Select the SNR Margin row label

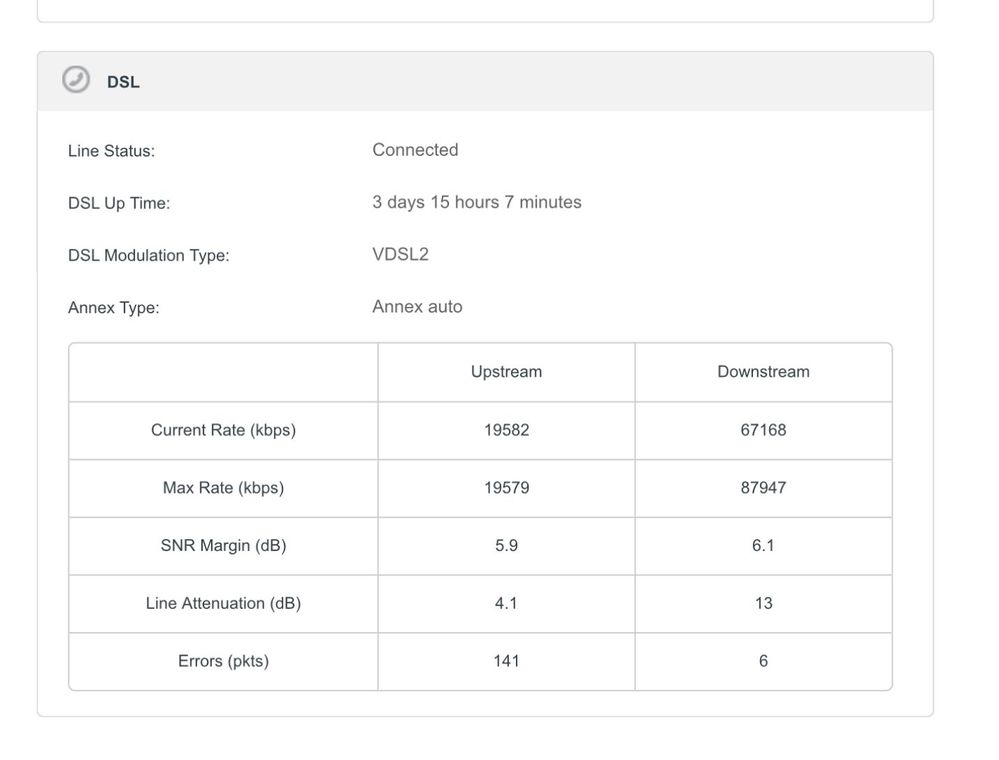222,545
